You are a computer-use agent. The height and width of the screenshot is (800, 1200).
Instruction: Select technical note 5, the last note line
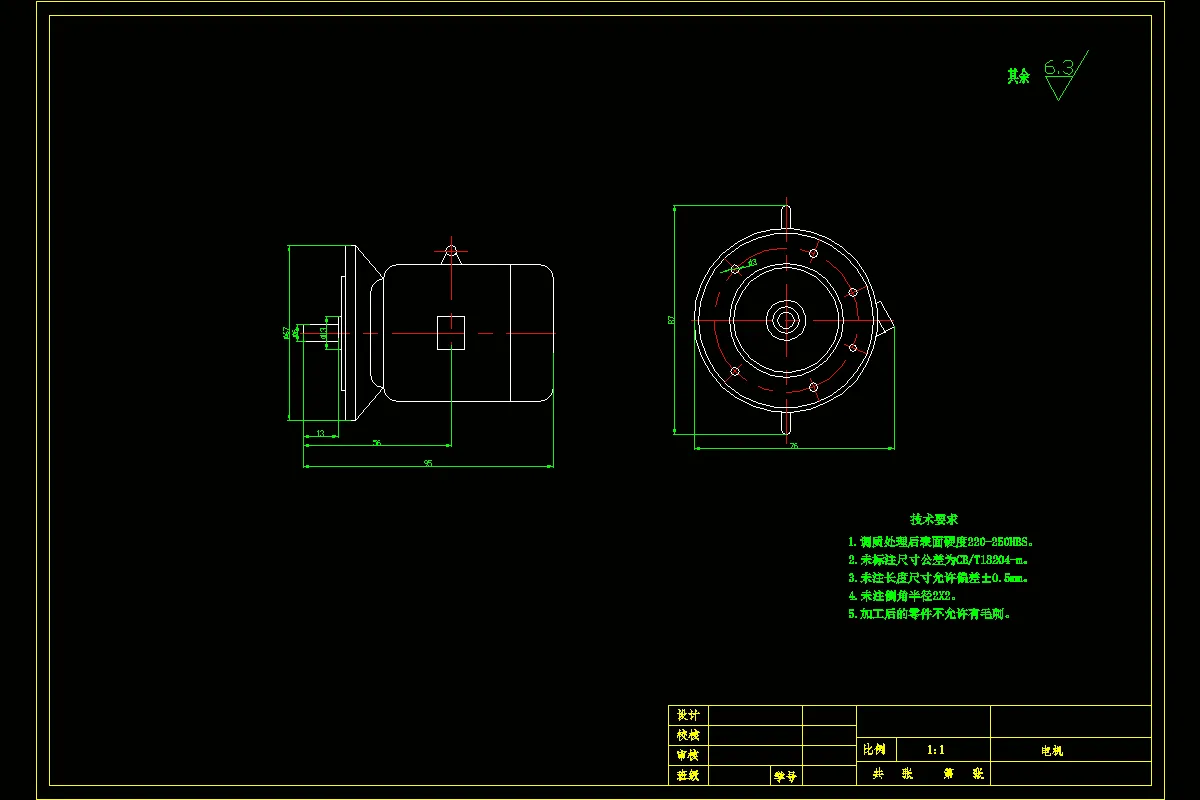coord(931,614)
